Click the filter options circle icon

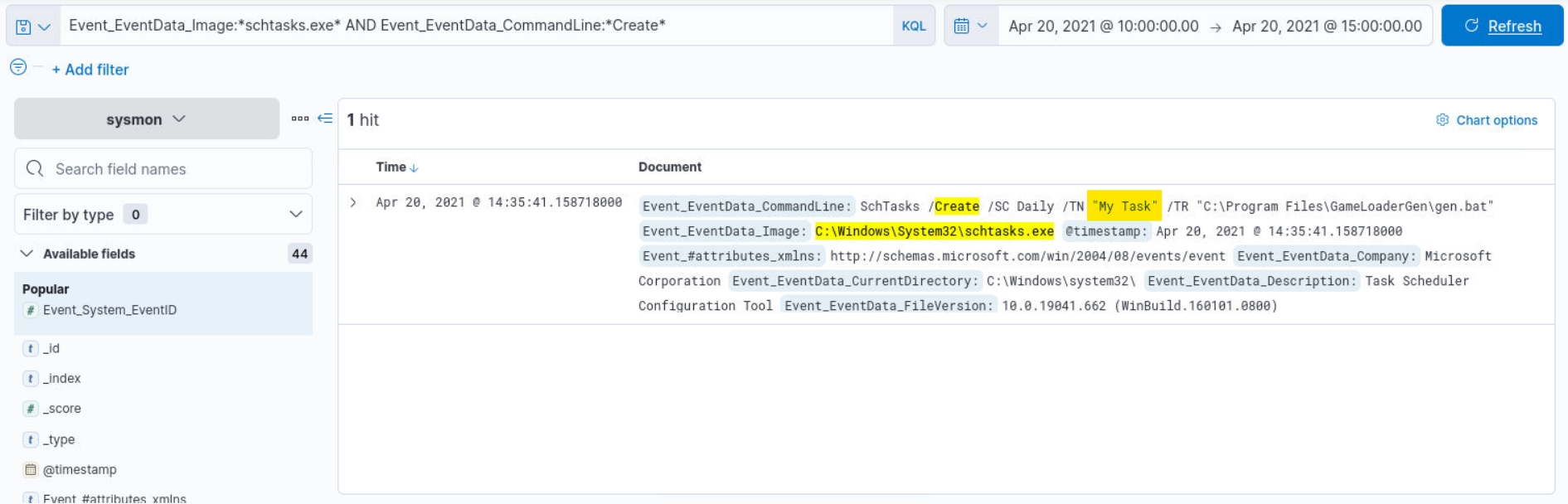18,67
